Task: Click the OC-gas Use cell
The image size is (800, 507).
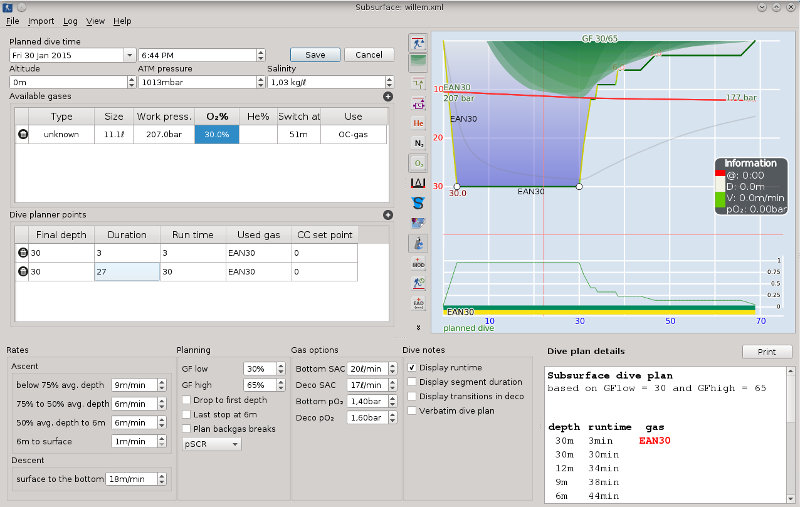Action: coord(353,135)
